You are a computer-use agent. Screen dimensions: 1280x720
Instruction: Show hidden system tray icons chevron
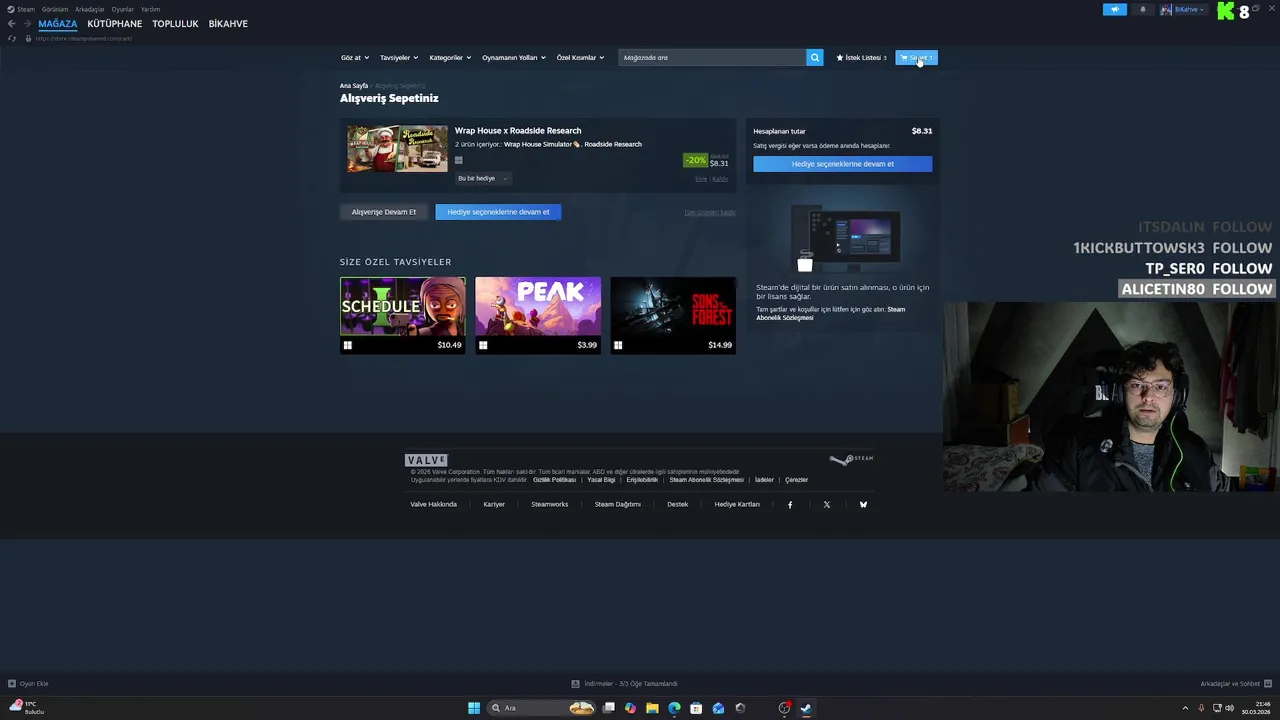click(1185, 708)
